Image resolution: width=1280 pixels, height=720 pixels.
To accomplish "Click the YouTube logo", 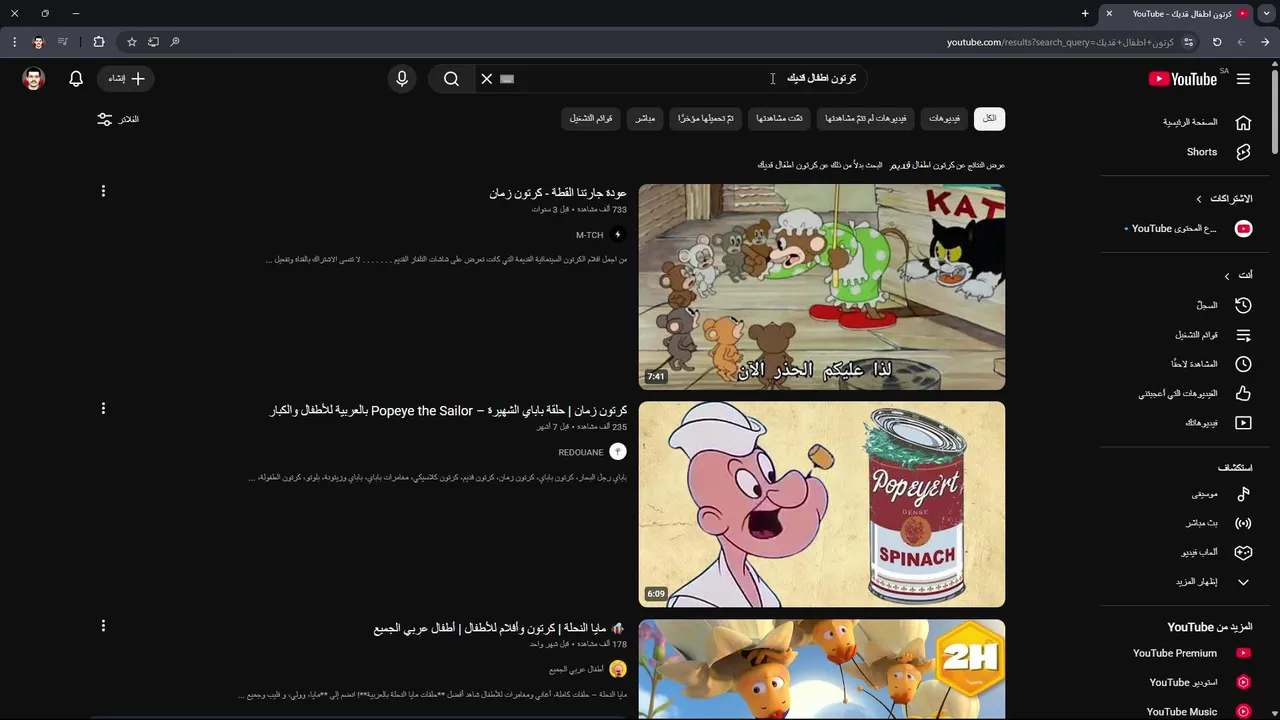I will [x=1183, y=79].
